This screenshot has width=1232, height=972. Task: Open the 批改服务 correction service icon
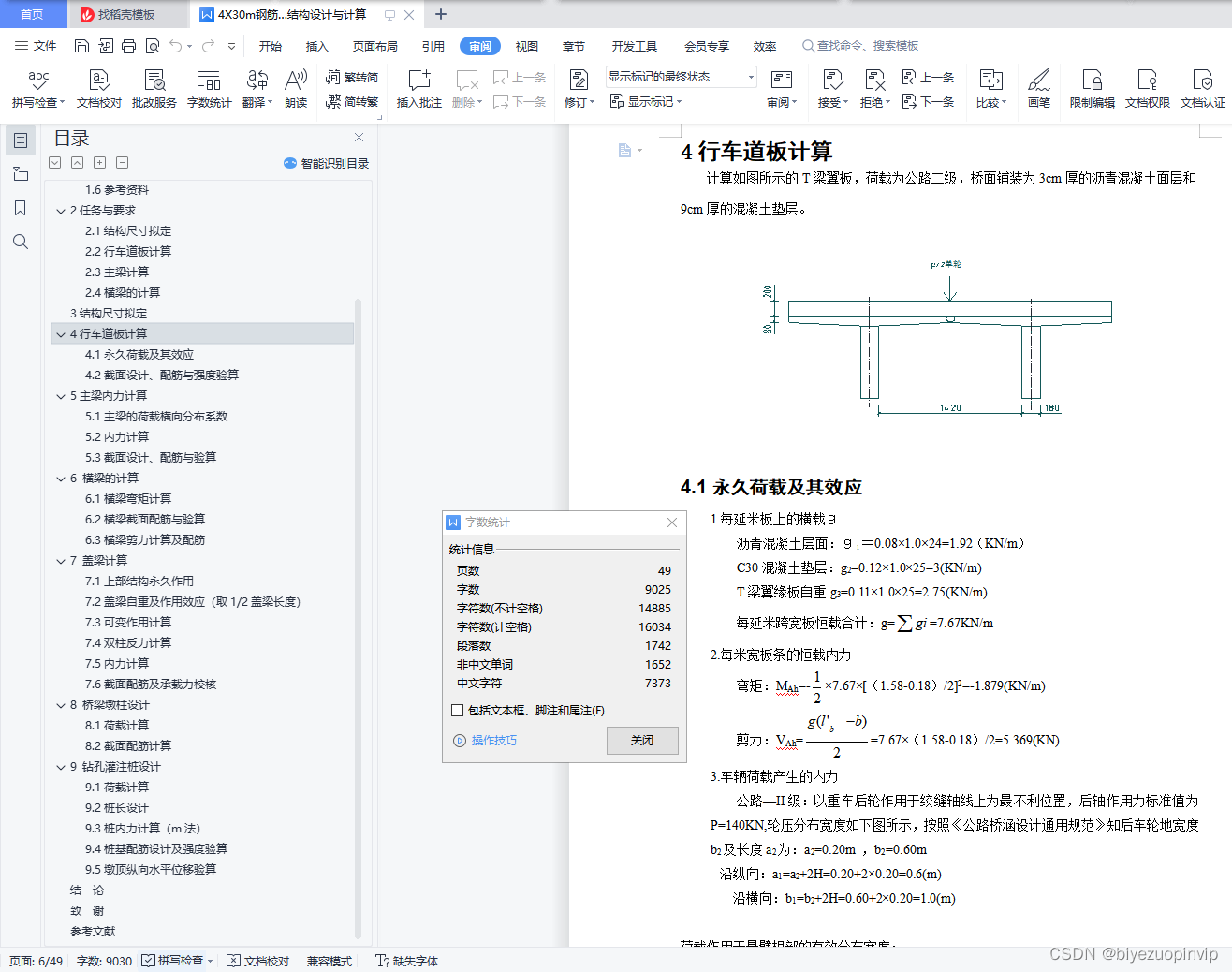point(154,89)
